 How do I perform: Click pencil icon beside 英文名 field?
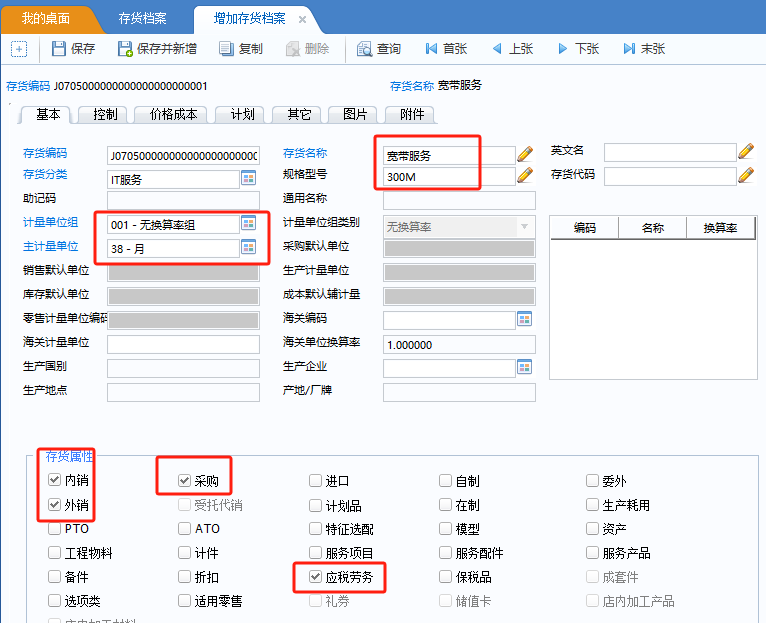coord(745,151)
